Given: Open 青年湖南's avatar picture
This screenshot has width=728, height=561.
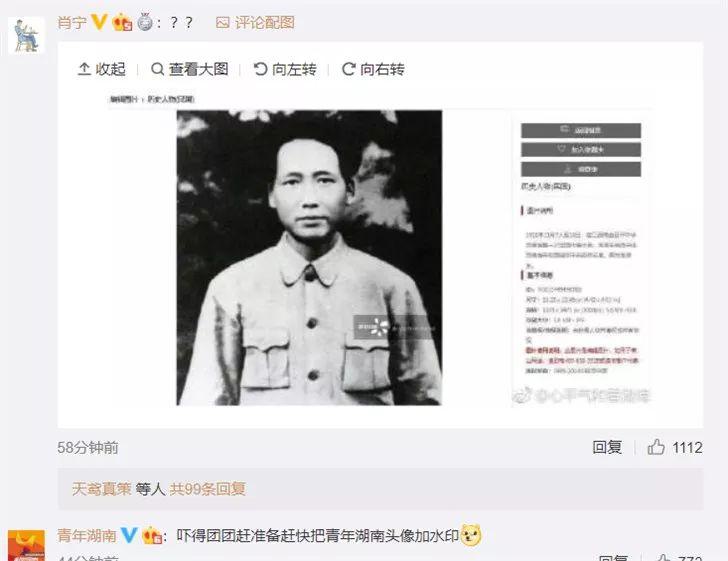Looking at the screenshot, I should point(26,546).
